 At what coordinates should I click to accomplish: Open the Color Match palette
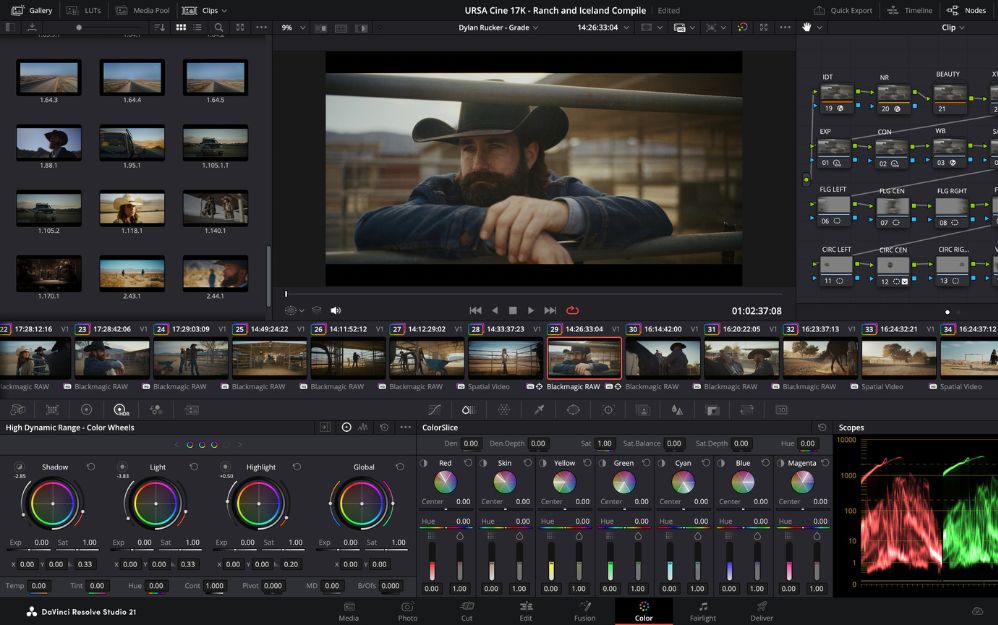(x=52, y=410)
